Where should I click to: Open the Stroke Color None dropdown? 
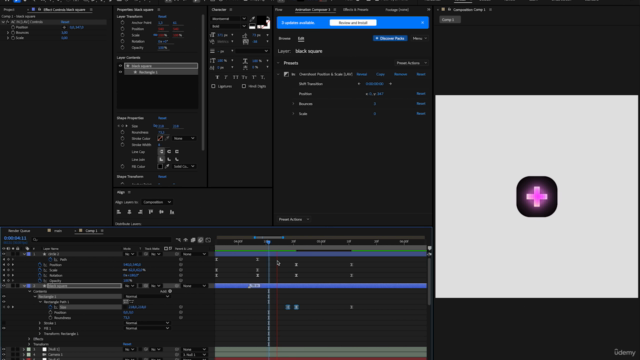pos(184,138)
